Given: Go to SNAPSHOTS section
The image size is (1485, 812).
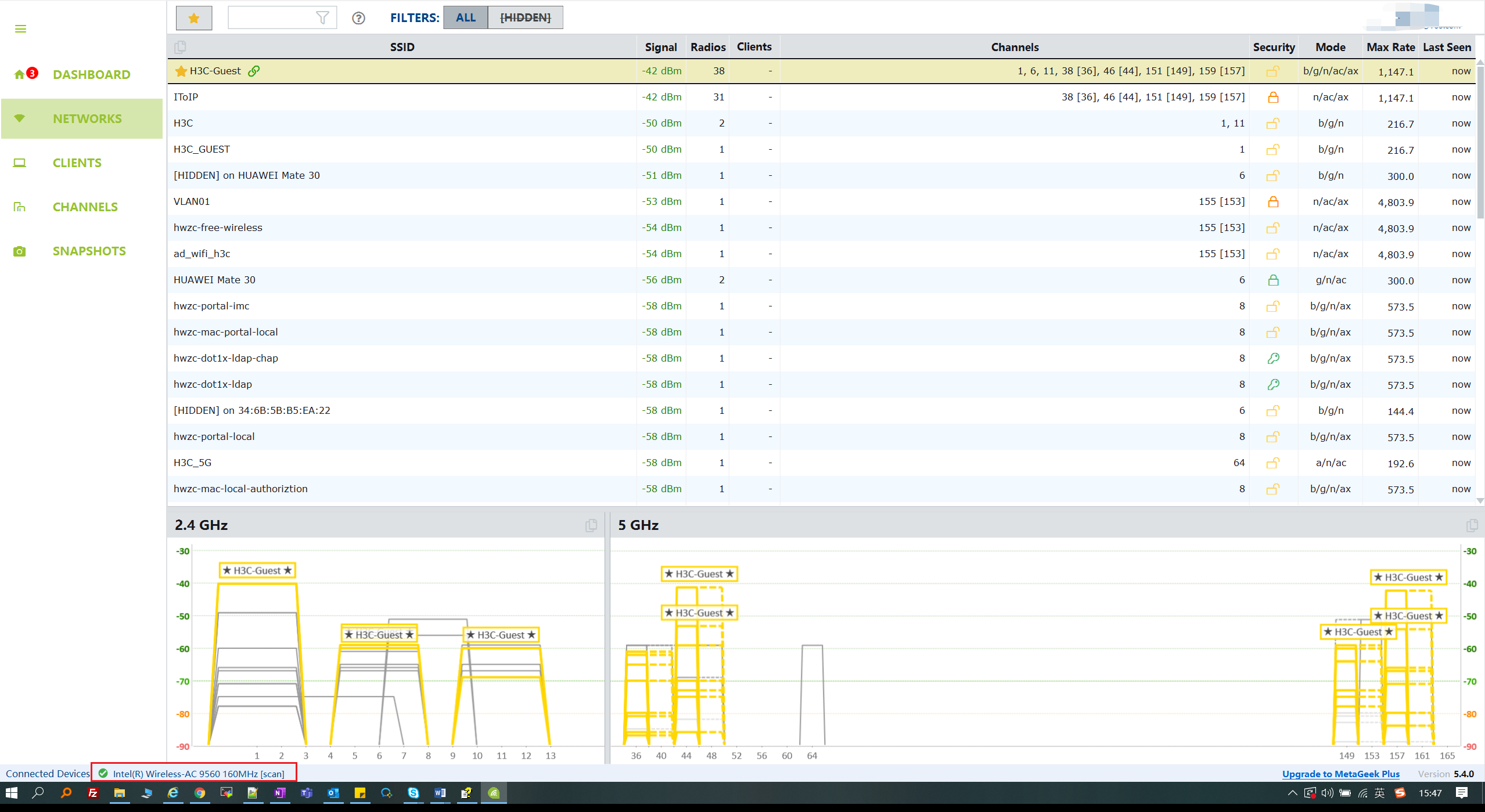Looking at the screenshot, I should coord(89,251).
